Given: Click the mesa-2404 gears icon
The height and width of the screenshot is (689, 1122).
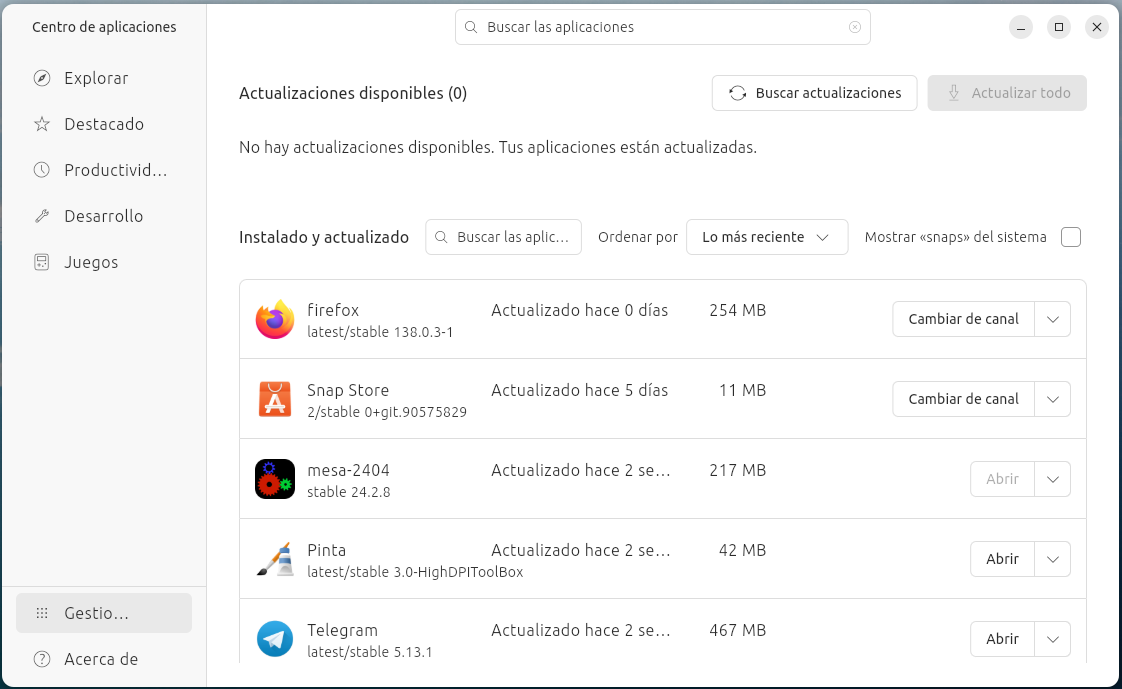Looking at the screenshot, I should pos(274,479).
